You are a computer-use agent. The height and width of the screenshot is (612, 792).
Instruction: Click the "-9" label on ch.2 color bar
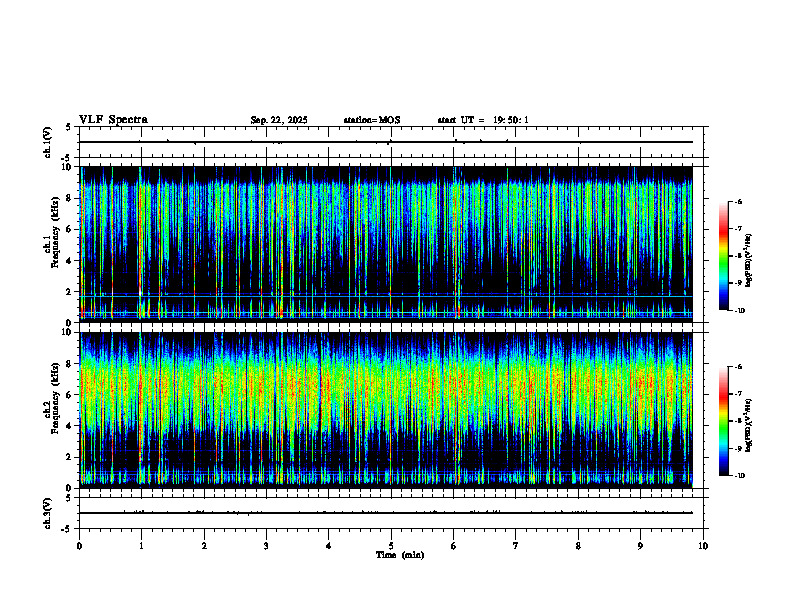pyautogui.click(x=738, y=448)
